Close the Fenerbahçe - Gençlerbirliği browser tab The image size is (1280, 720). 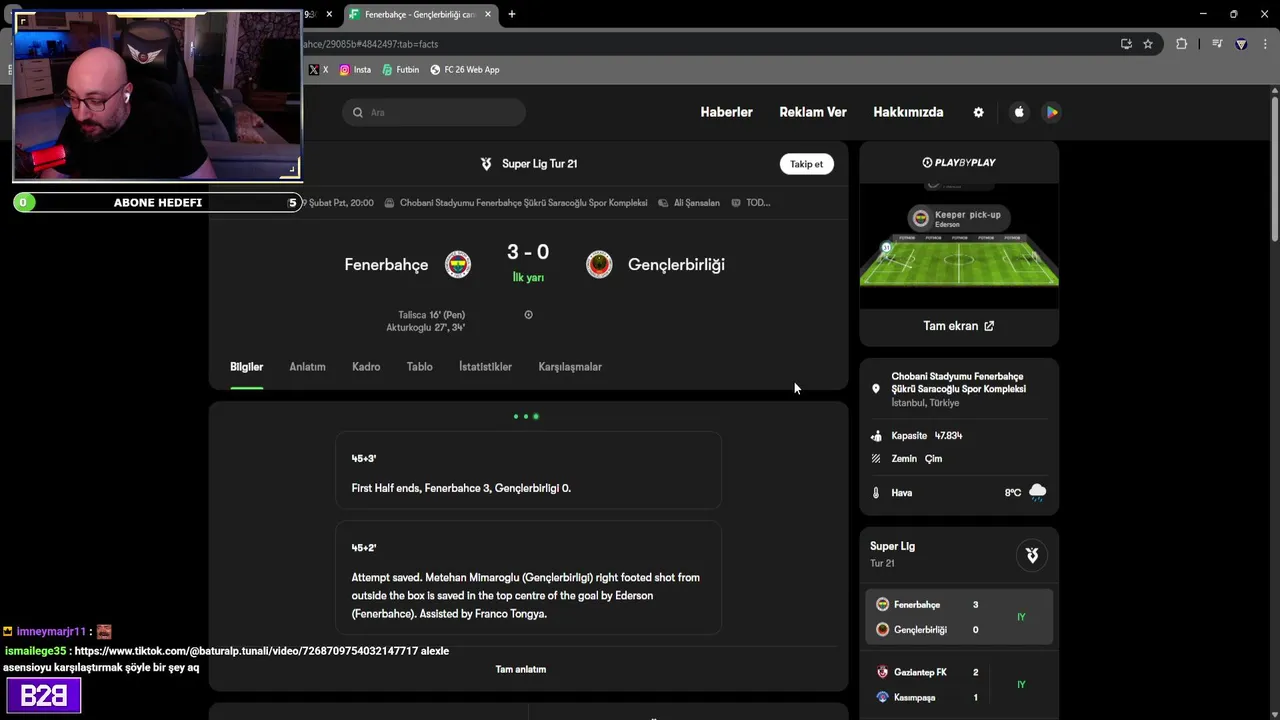488,14
